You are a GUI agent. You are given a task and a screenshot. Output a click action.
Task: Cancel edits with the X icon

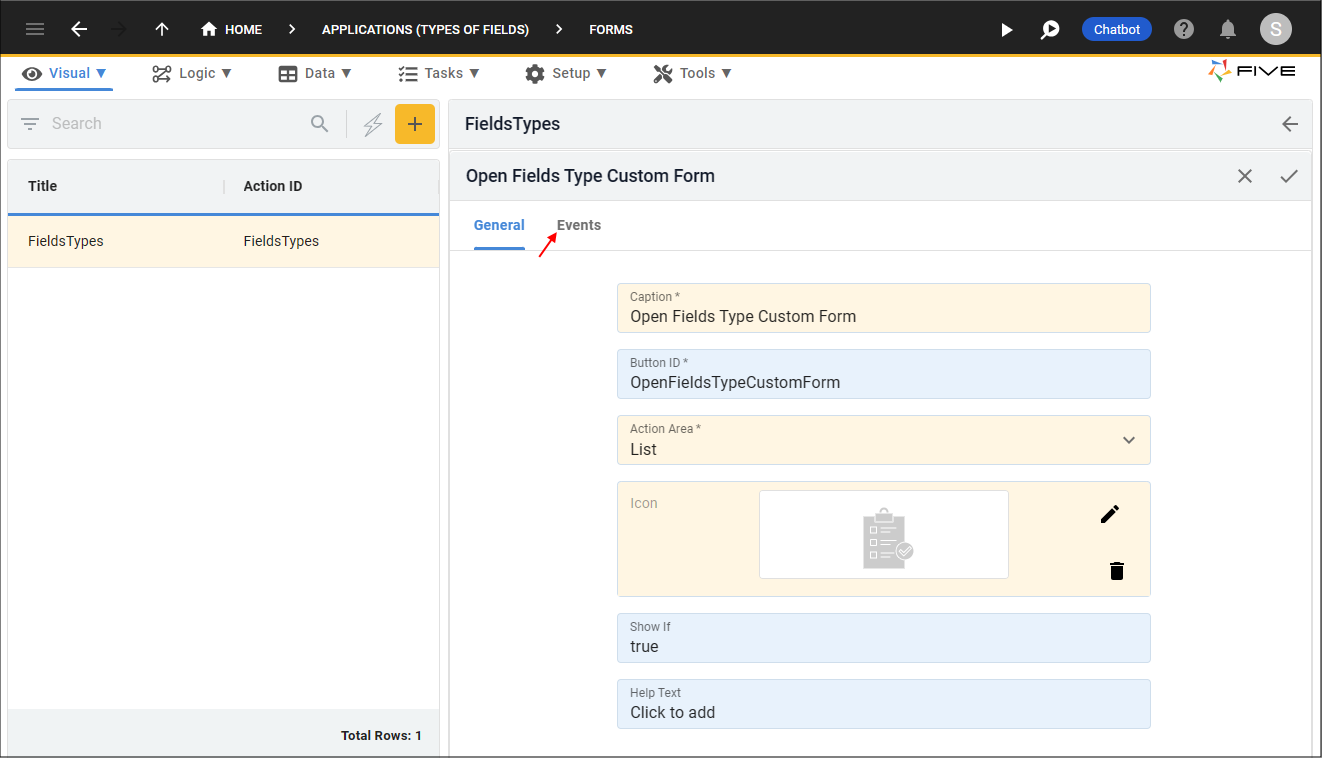(x=1245, y=176)
